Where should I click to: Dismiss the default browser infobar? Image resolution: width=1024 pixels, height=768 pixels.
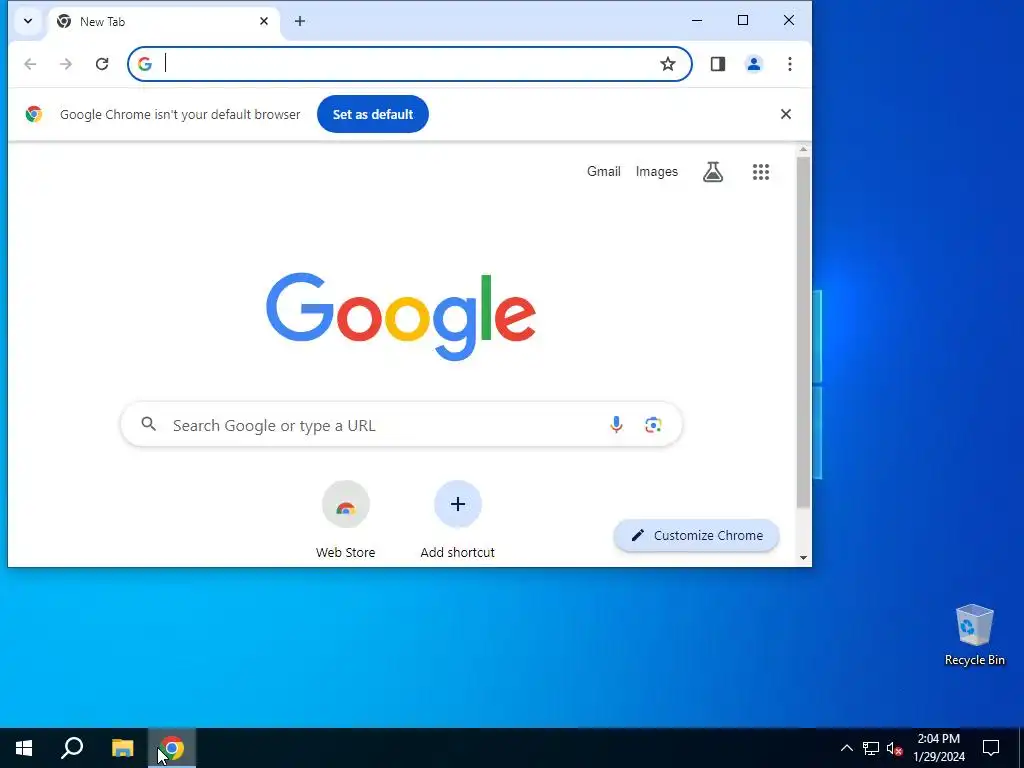[x=786, y=114]
